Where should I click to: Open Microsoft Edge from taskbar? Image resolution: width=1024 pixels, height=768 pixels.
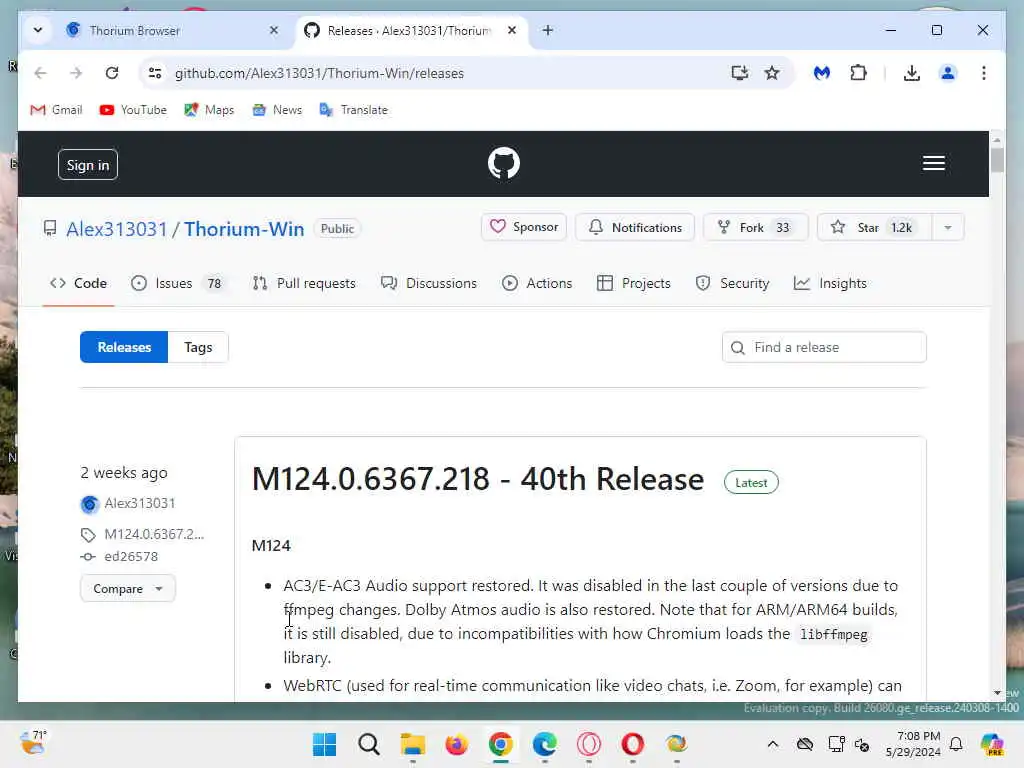point(545,744)
